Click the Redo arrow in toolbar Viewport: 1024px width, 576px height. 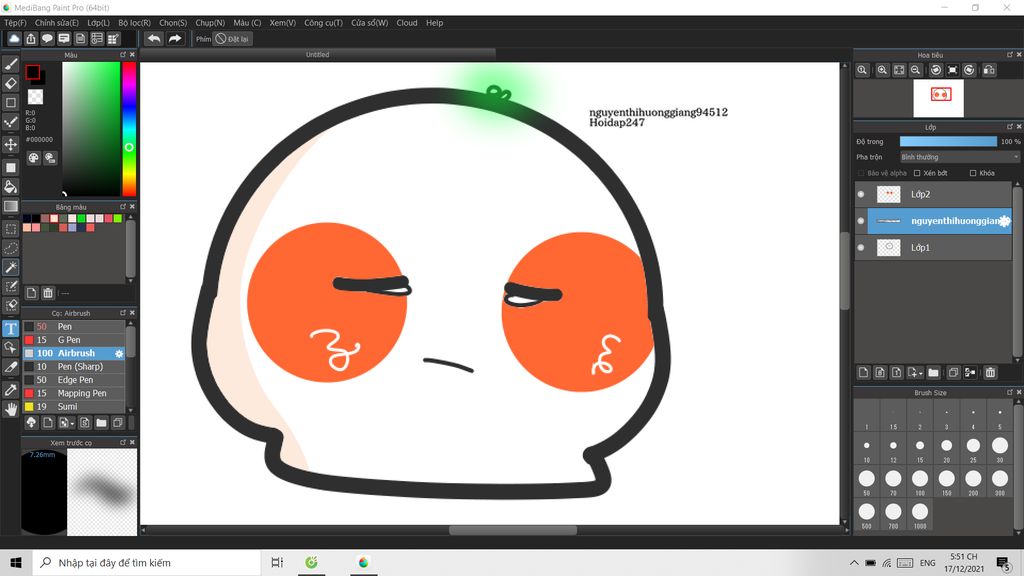pyautogui.click(x=174, y=39)
